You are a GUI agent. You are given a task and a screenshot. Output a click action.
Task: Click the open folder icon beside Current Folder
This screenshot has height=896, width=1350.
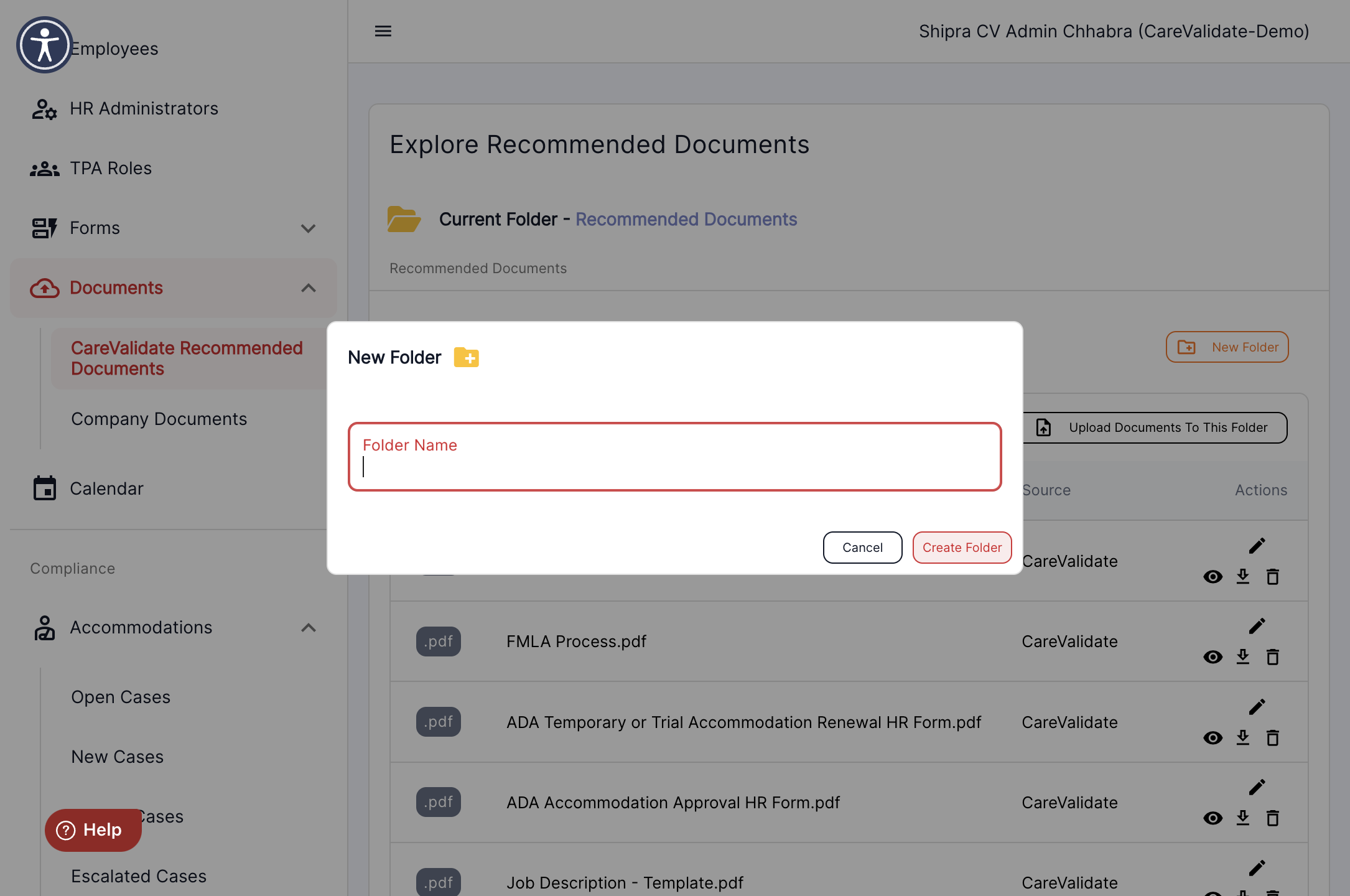coord(404,219)
